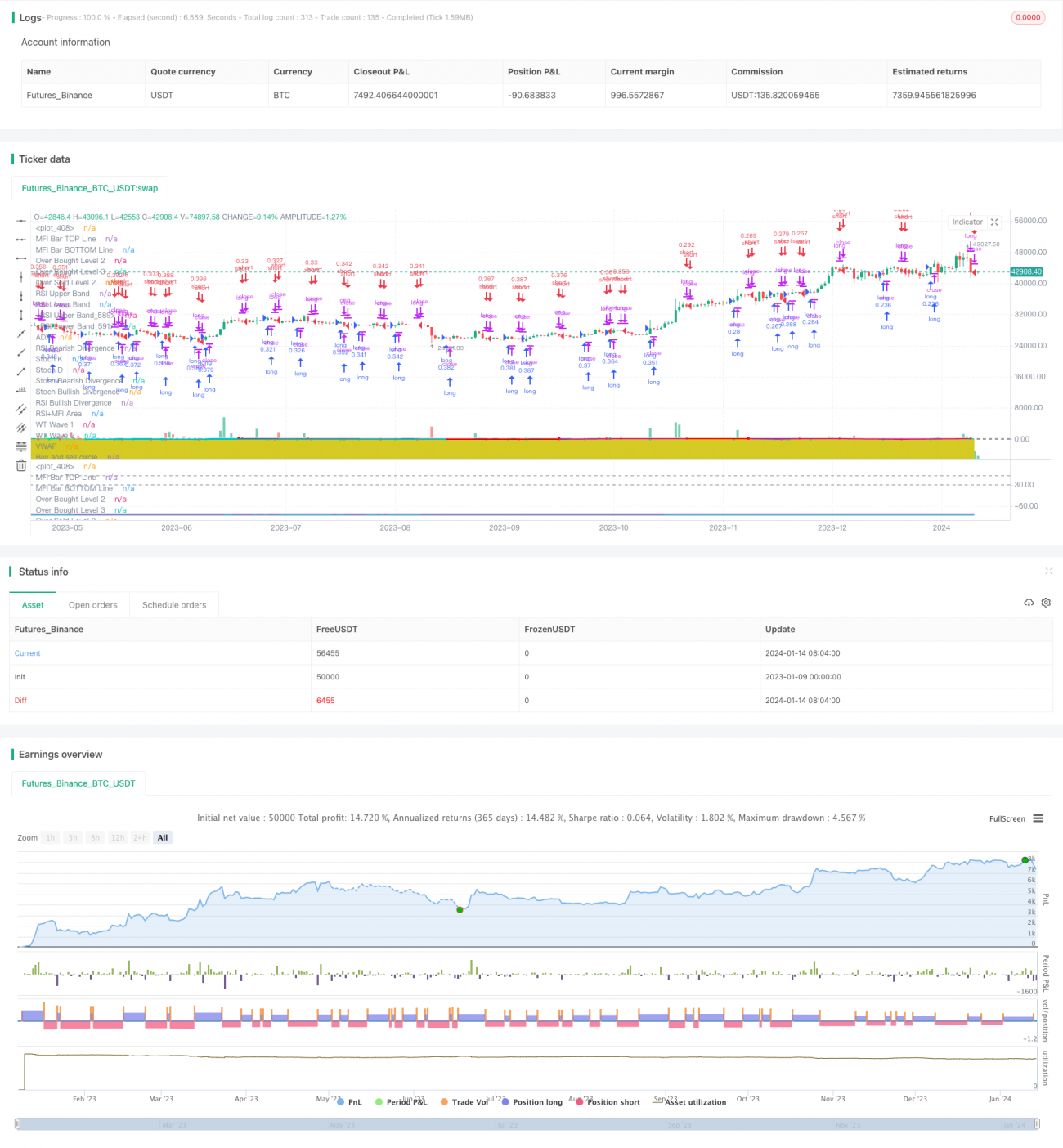Select the All zoom range button
Image resolution: width=1063 pixels, height=1148 pixels.
[x=163, y=837]
